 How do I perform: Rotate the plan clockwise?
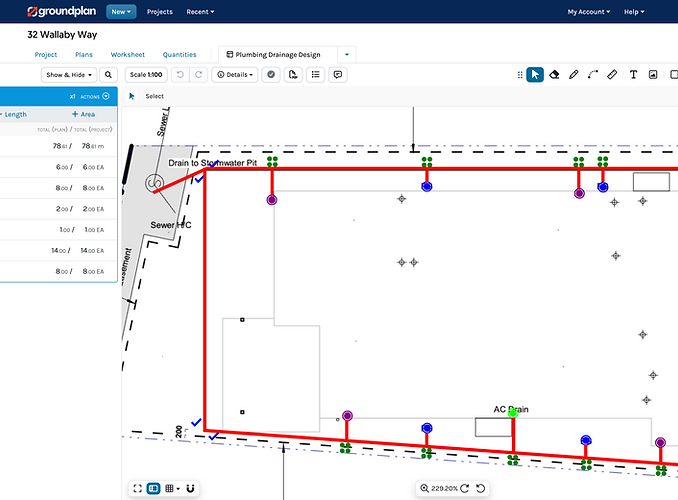pyautogui.click(x=465, y=488)
